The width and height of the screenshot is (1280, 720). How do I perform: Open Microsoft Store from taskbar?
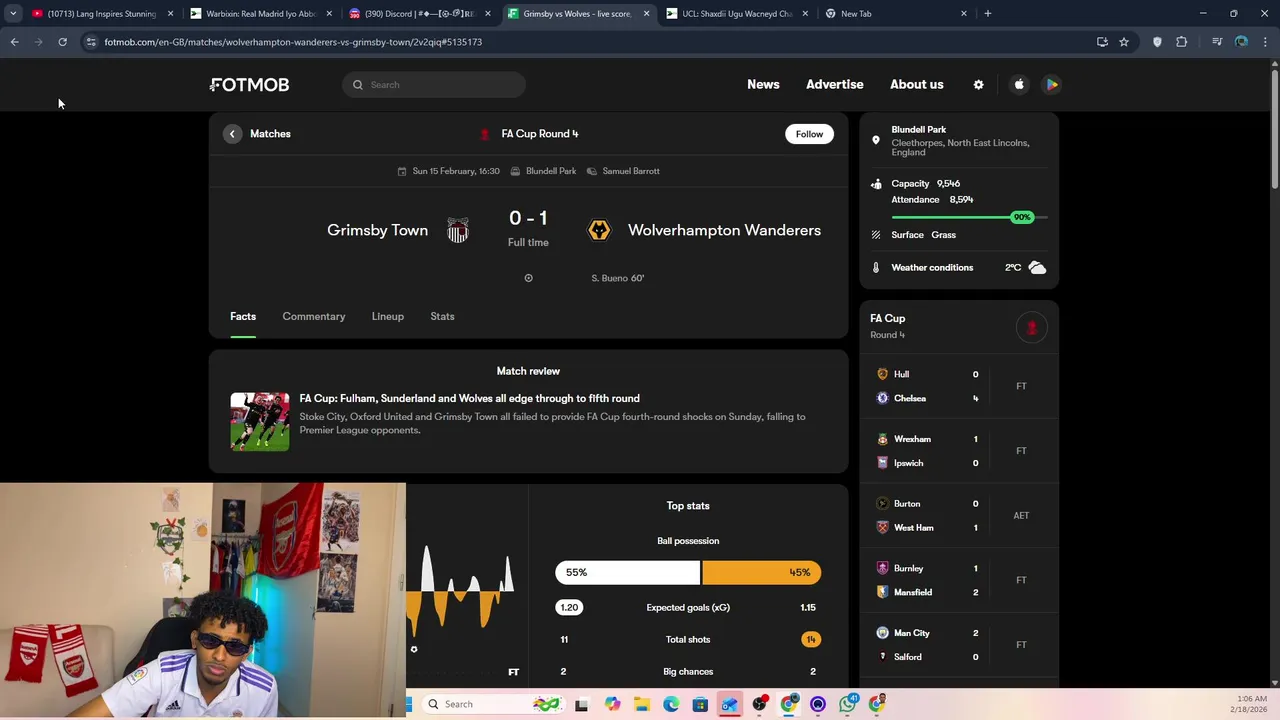click(700, 704)
